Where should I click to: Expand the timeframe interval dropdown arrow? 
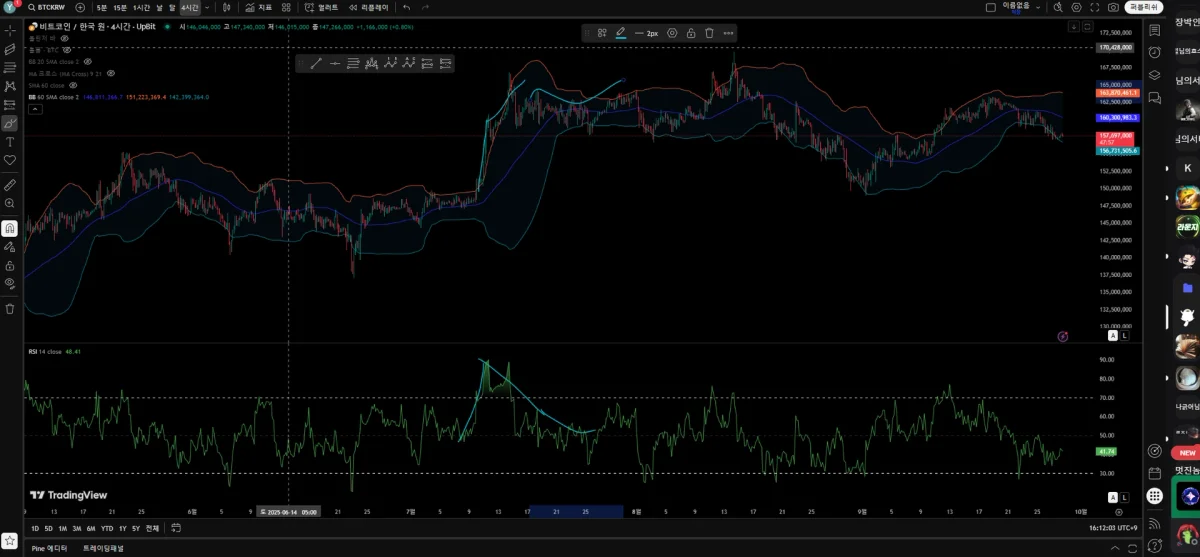click(207, 7)
